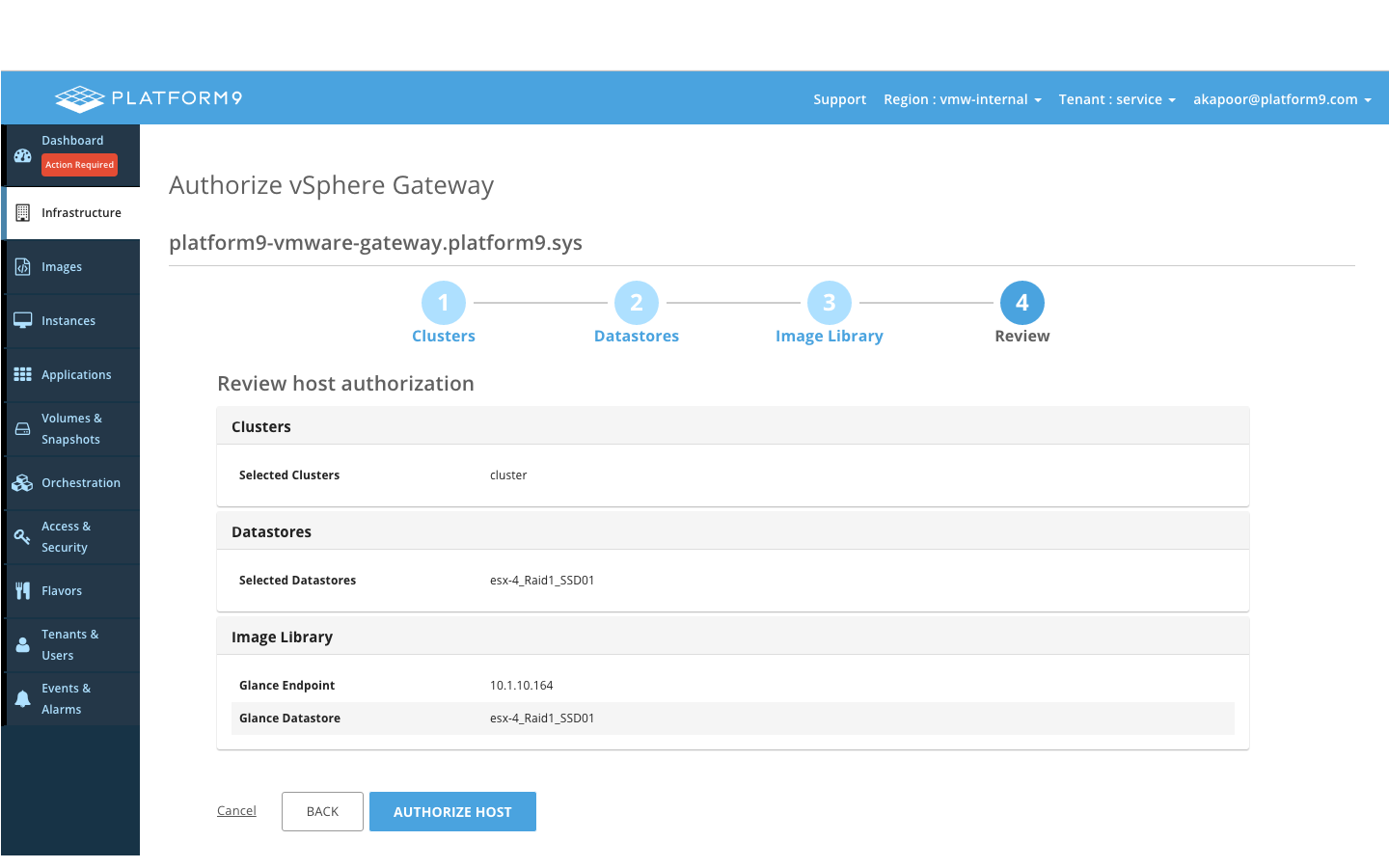Click the Platform9 logo

click(149, 98)
